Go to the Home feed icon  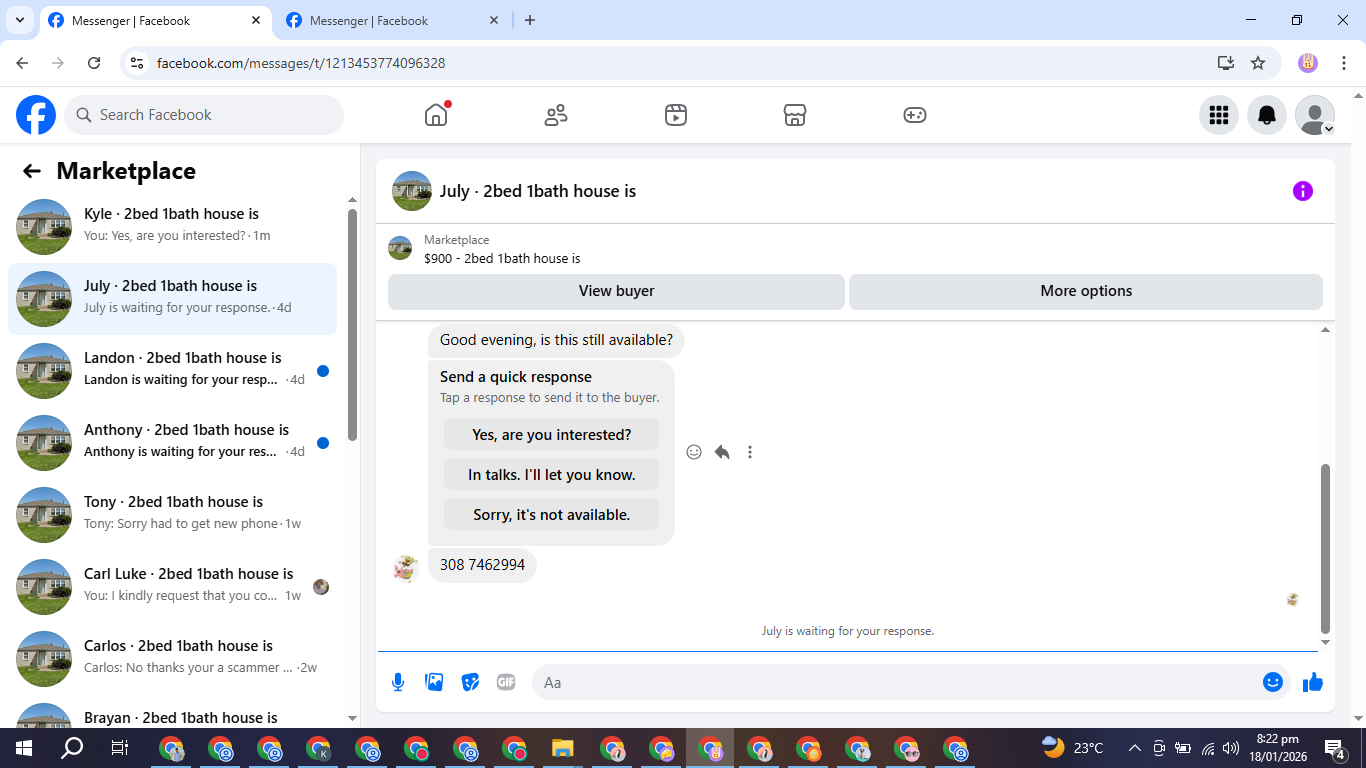point(436,115)
